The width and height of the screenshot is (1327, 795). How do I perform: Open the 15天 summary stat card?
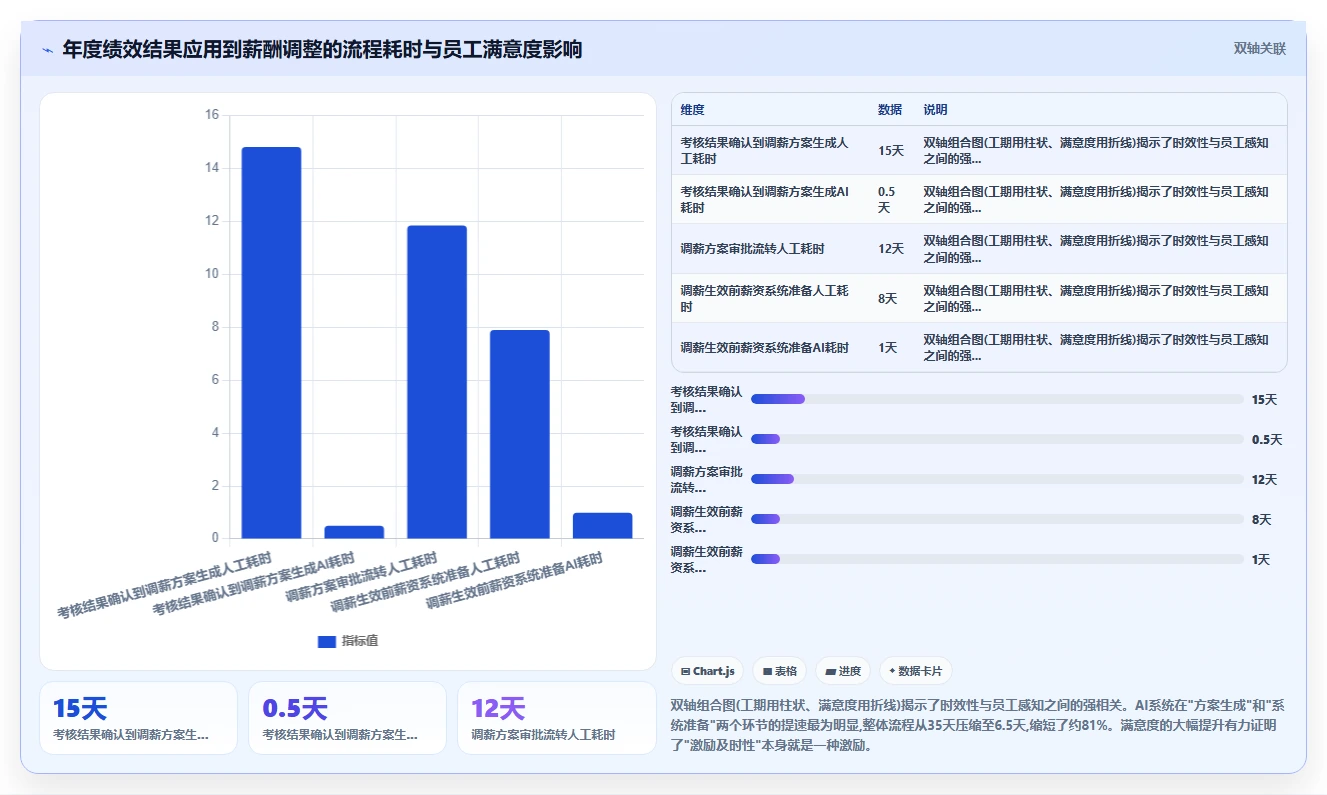pyautogui.click(x=138, y=718)
